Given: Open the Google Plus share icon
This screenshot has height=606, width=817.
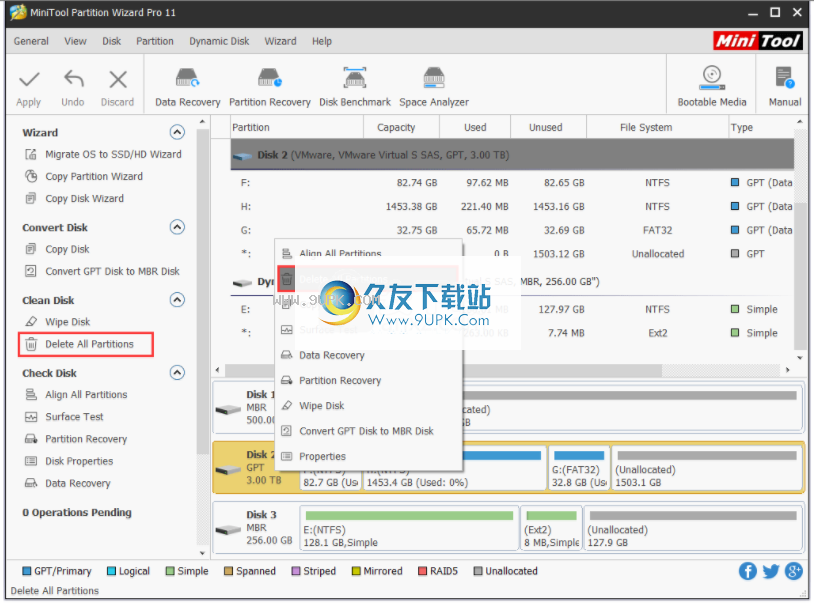Looking at the screenshot, I should point(794,572).
